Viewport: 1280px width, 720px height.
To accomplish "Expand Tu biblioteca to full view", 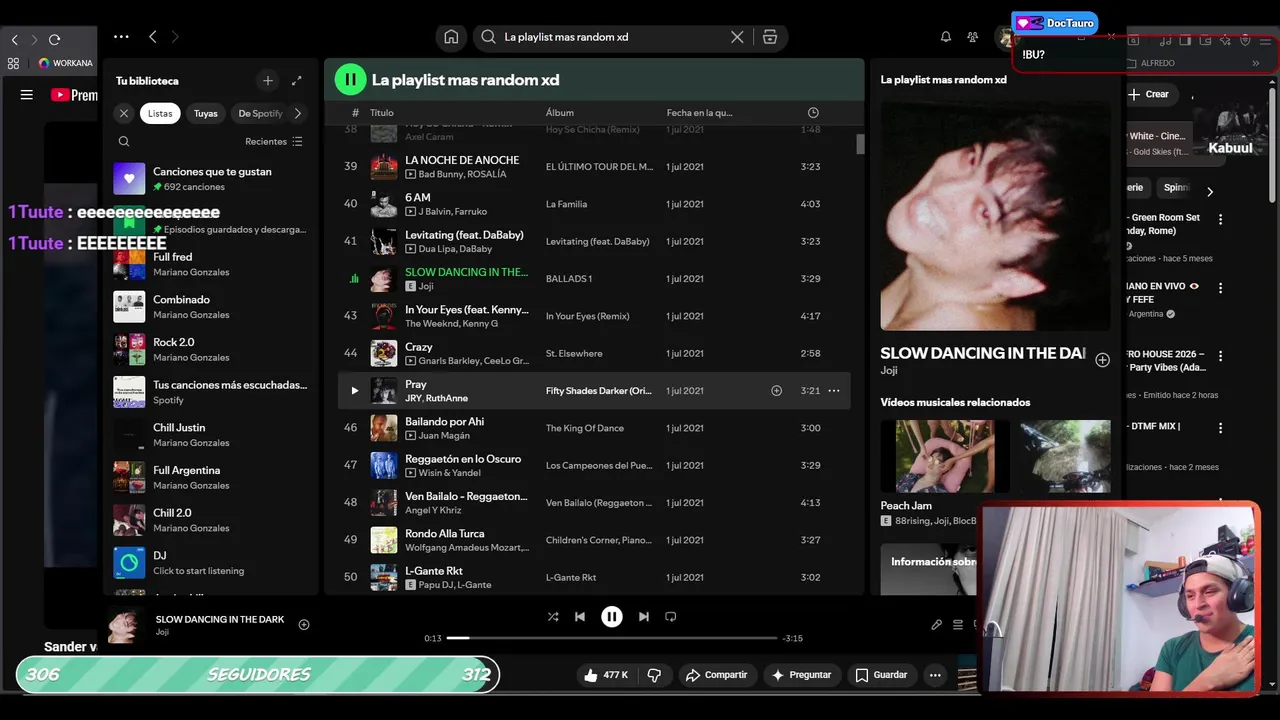I will coord(297,80).
